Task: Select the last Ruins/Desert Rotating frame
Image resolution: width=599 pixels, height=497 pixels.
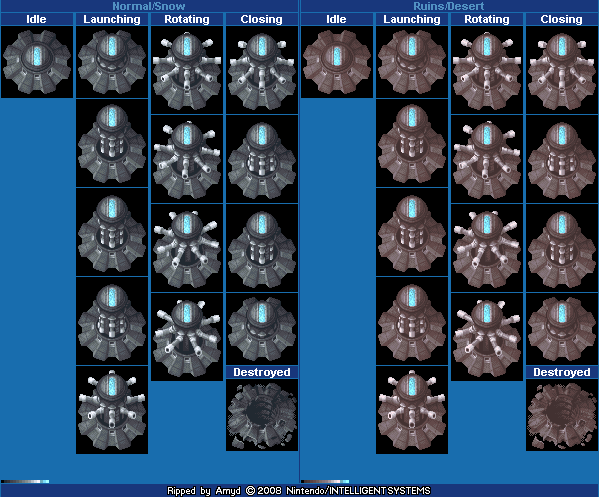Action: click(487, 337)
